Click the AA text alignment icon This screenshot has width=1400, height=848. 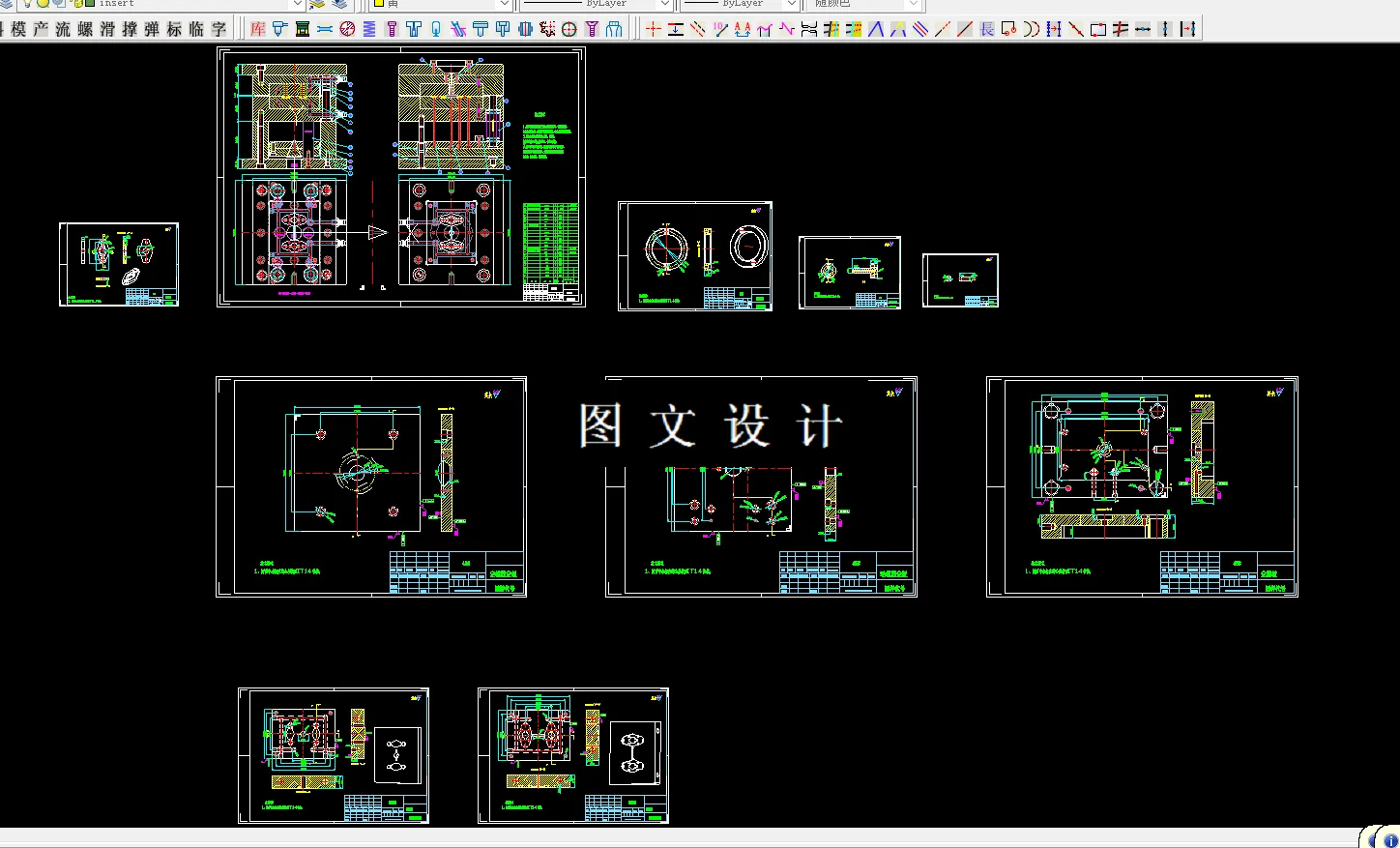[x=743, y=29]
